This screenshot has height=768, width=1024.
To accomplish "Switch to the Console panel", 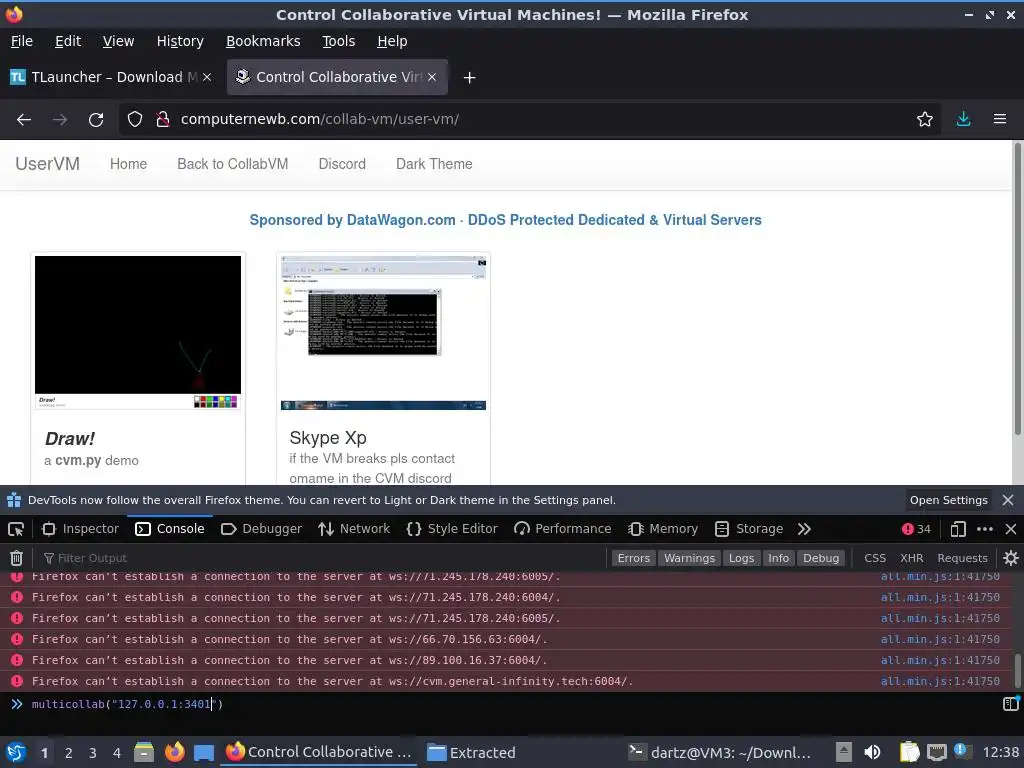I will point(170,529).
